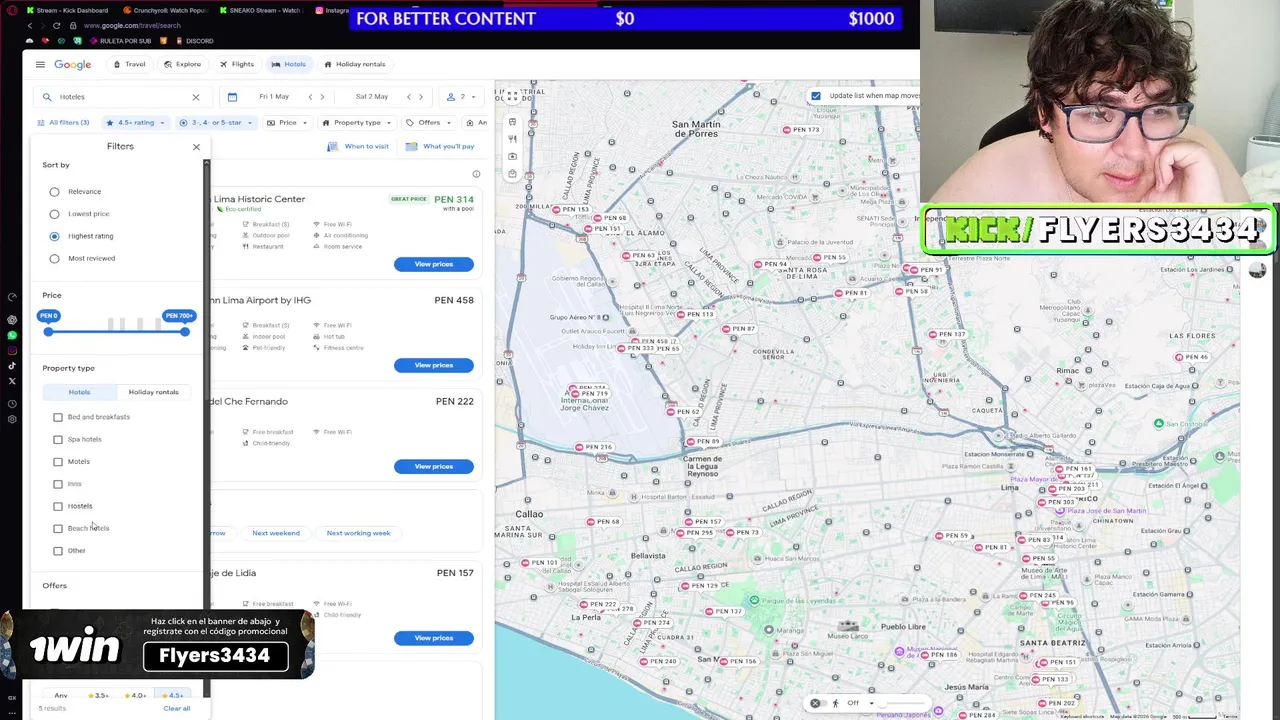Open the 4.5+ rating filter dropdown
This screenshot has width=1280, height=720.
[x=136, y=123]
